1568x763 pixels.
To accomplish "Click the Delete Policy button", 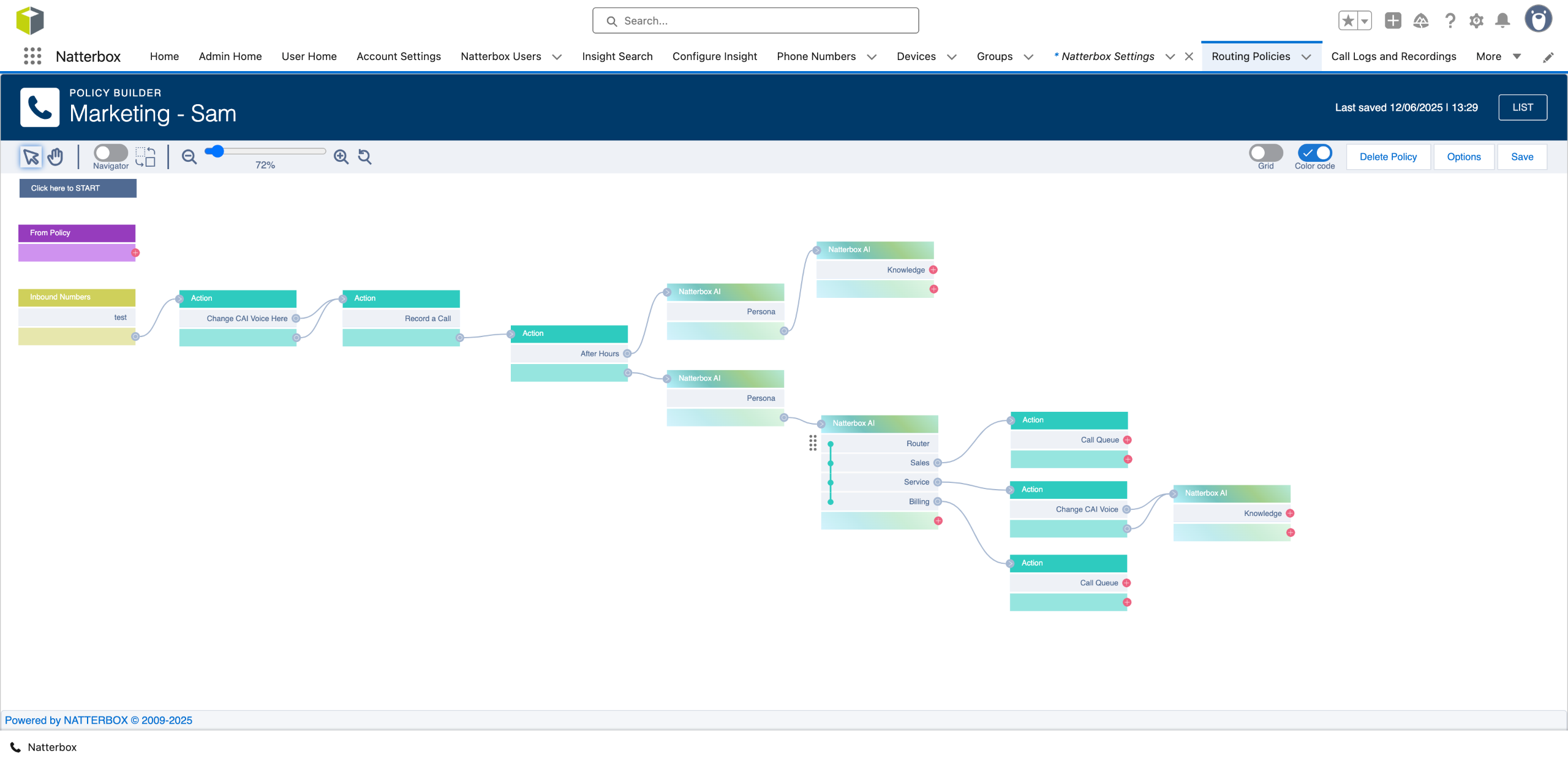I will tap(1388, 157).
